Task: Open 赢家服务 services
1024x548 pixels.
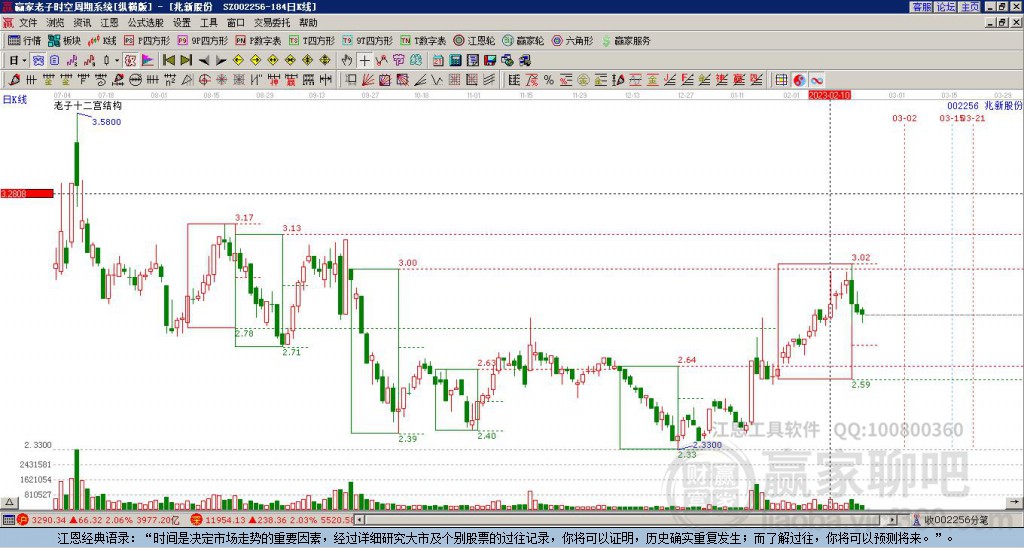Action: pos(626,40)
